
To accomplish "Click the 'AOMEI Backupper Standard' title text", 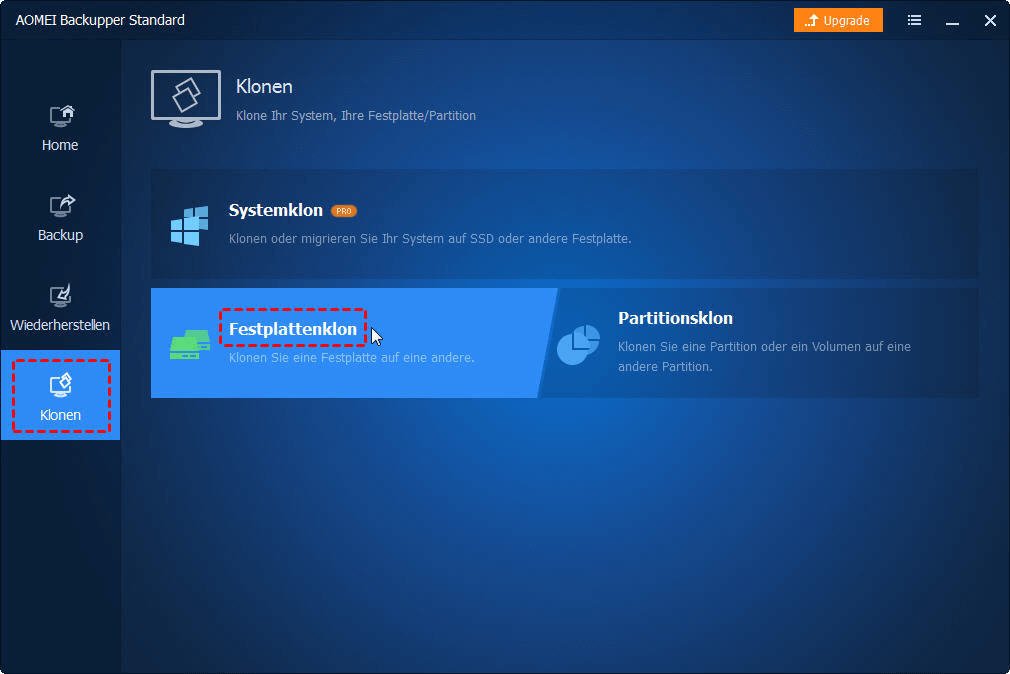I will point(100,20).
